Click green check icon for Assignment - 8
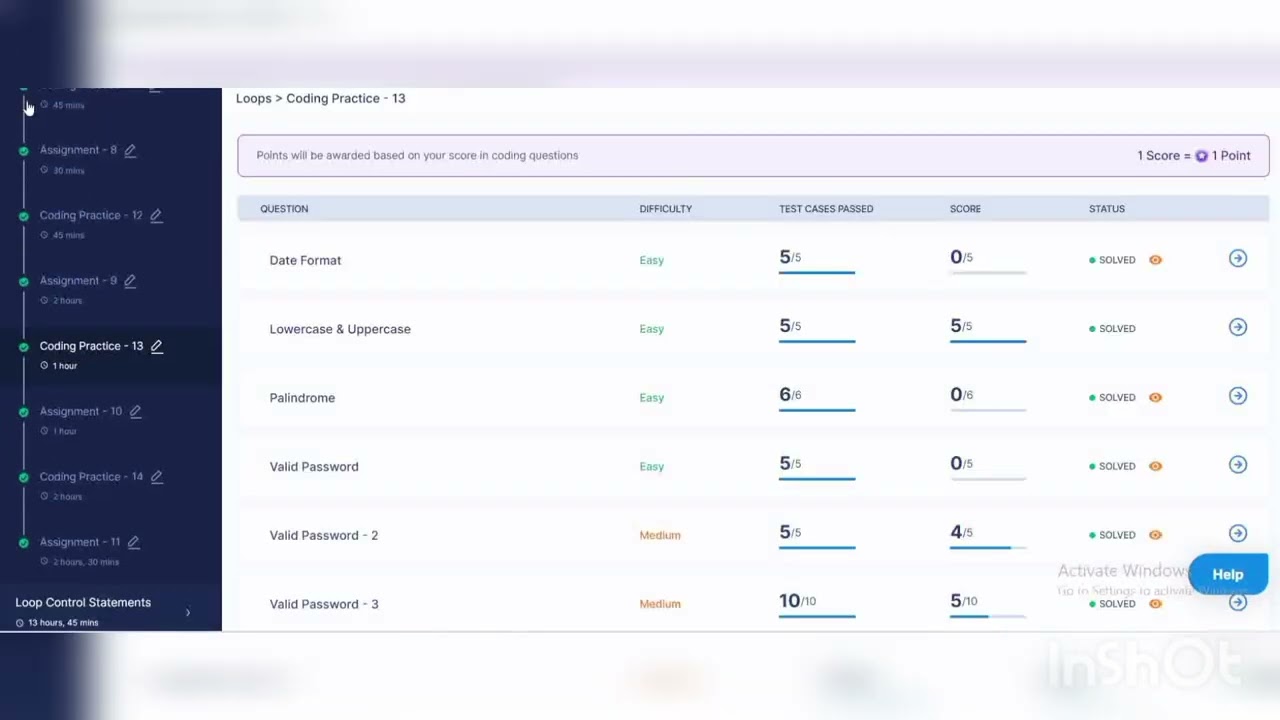 [x=24, y=151]
